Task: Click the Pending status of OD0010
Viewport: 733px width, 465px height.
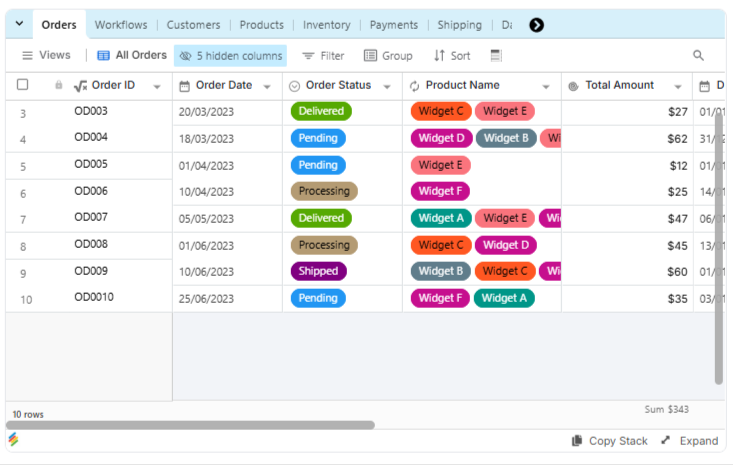Action: click(x=318, y=298)
